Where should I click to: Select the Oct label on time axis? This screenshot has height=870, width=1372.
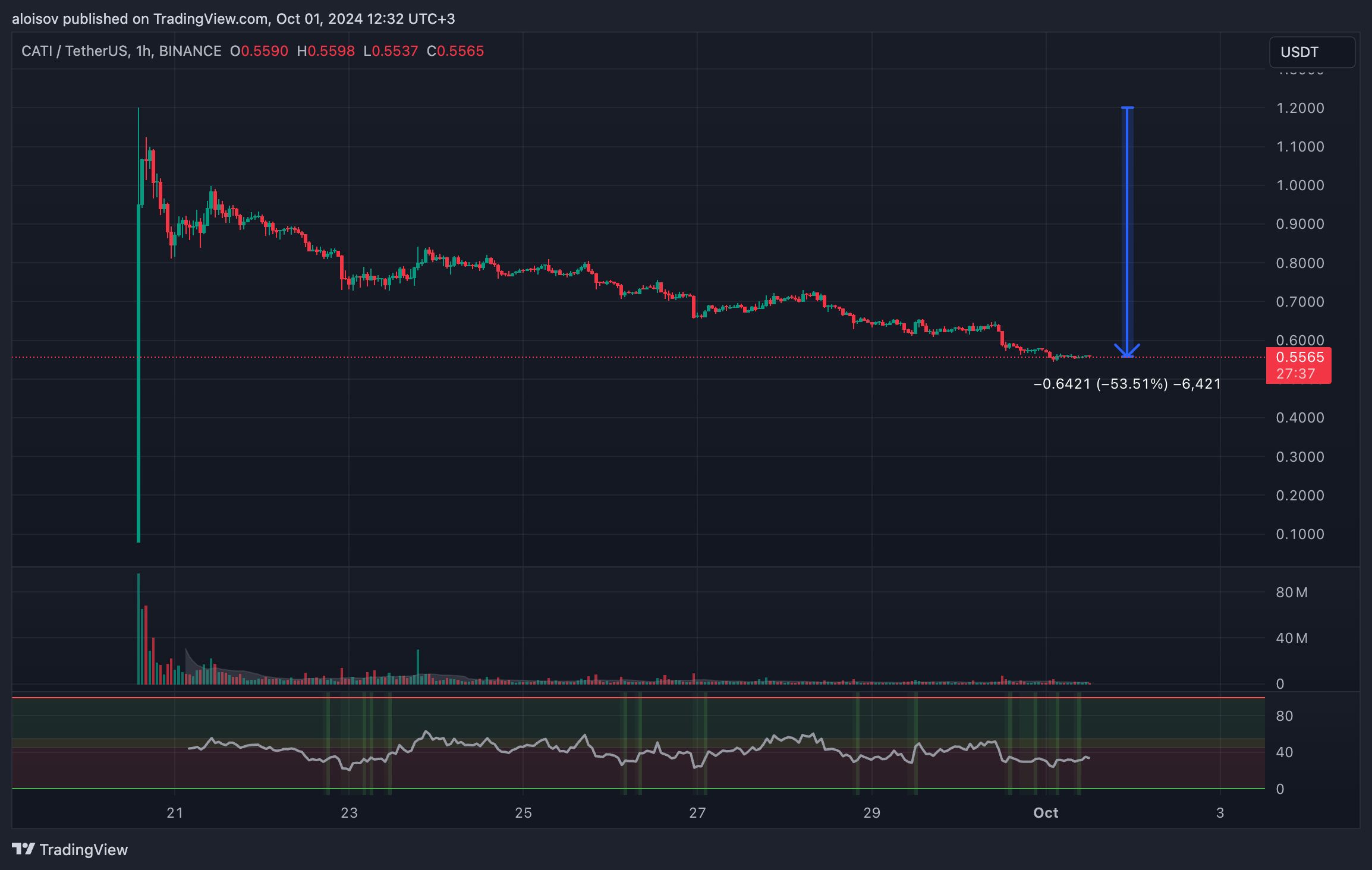(x=1046, y=812)
